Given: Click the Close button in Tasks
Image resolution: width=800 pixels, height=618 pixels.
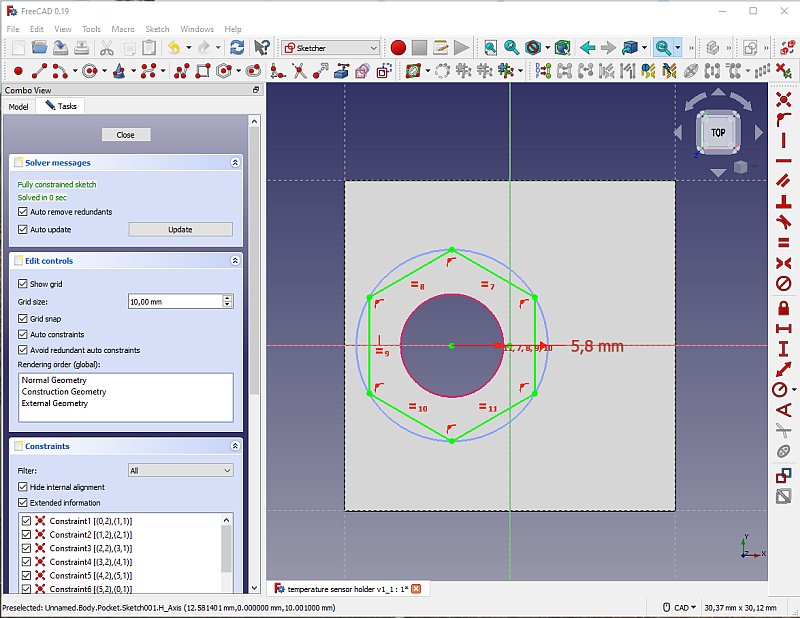Looking at the screenshot, I should pyautogui.click(x=126, y=135).
